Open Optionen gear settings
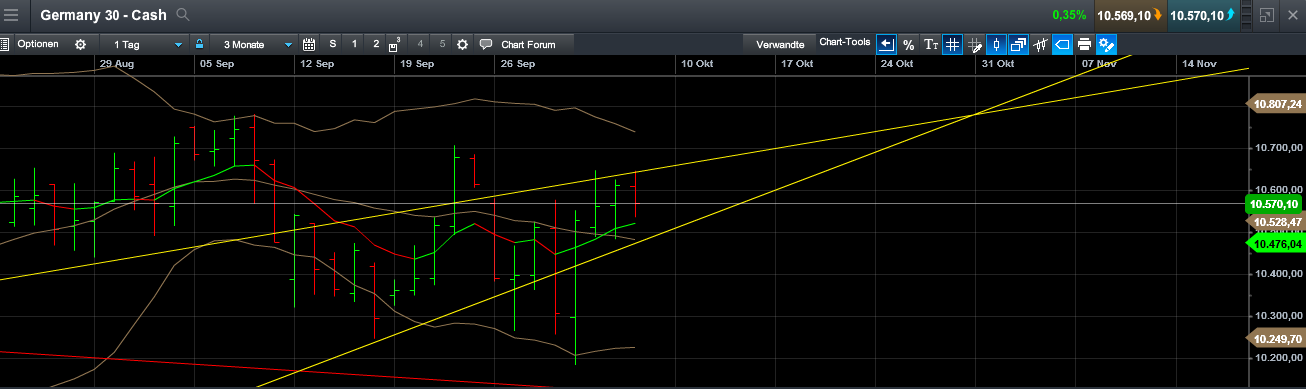 point(80,44)
